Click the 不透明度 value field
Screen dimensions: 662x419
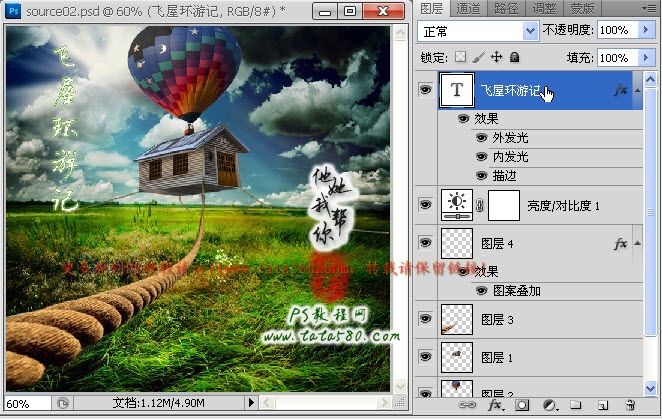click(618, 30)
